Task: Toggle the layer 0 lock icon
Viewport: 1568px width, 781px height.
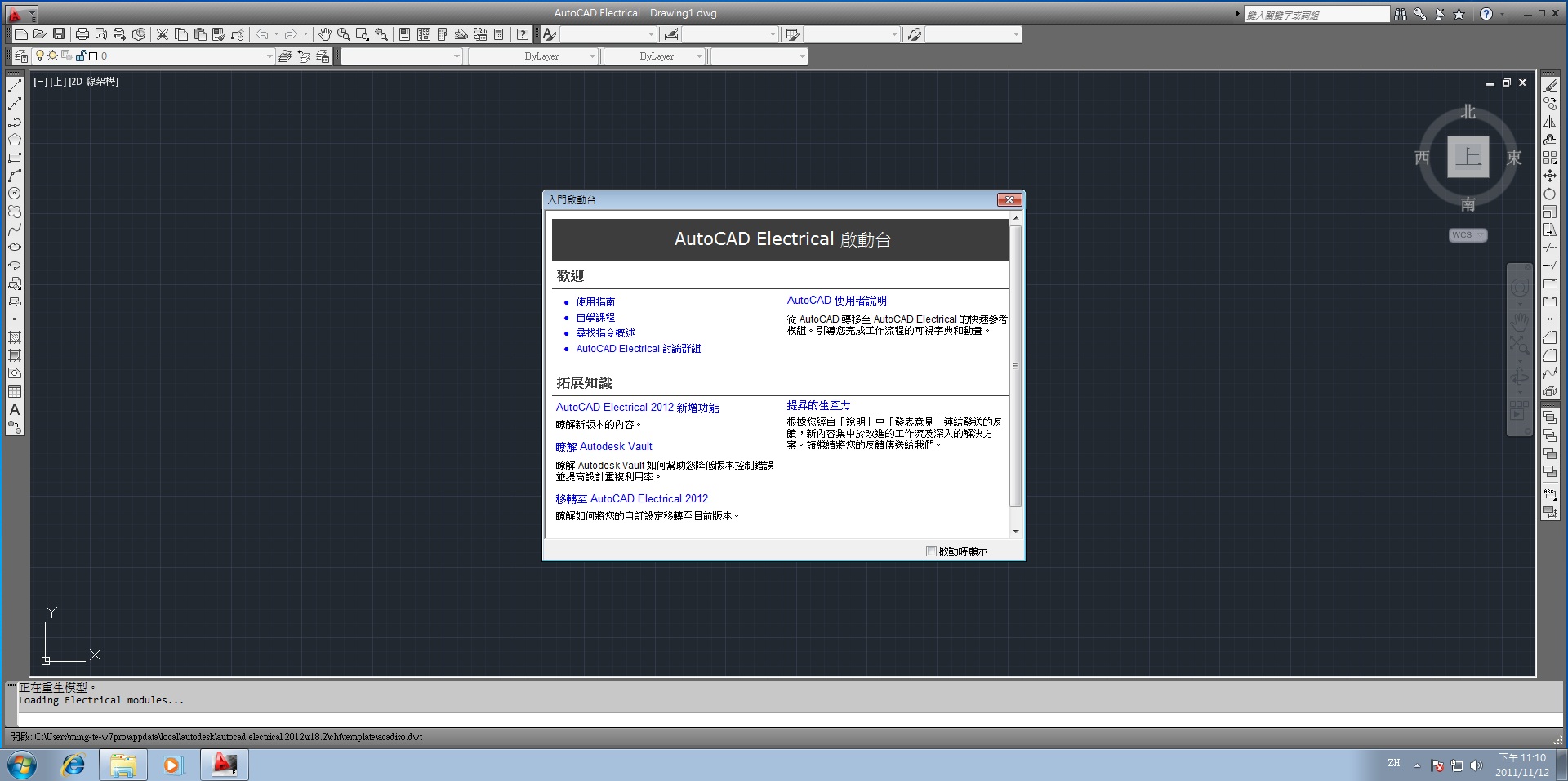Action: pos(80,56)
